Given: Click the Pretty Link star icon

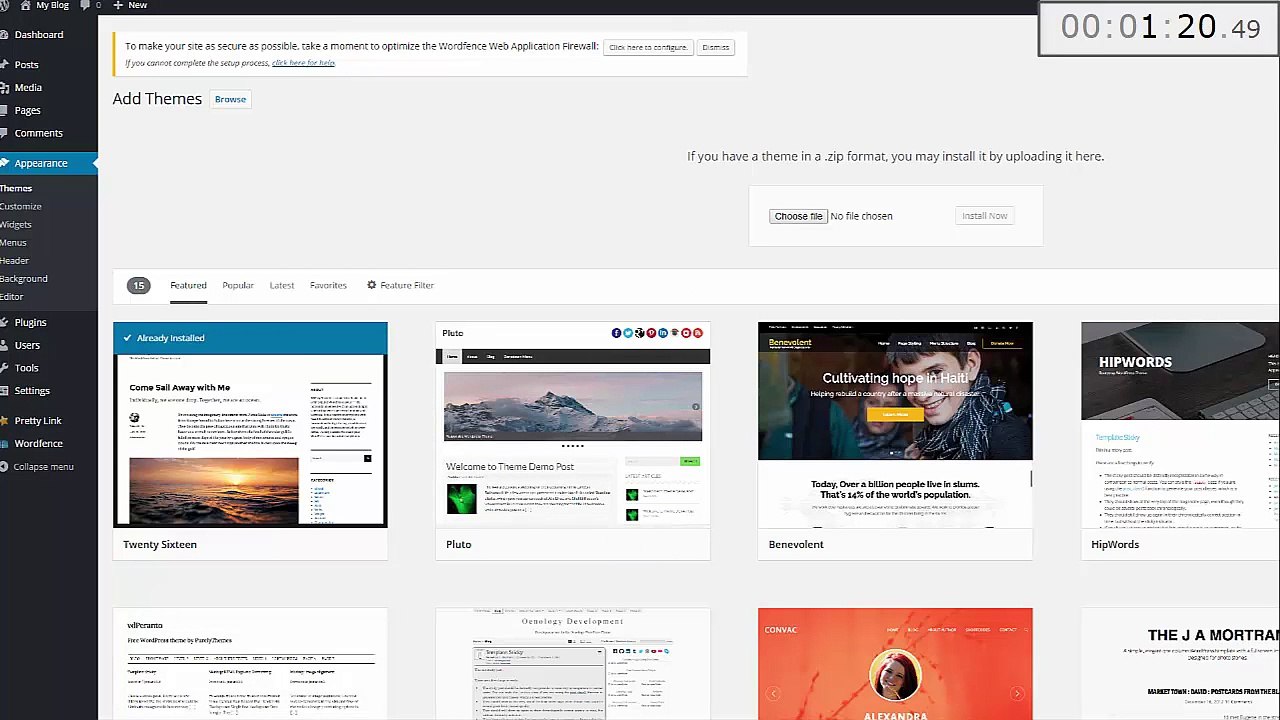Looking at the screenshot, I should point(4,421).
